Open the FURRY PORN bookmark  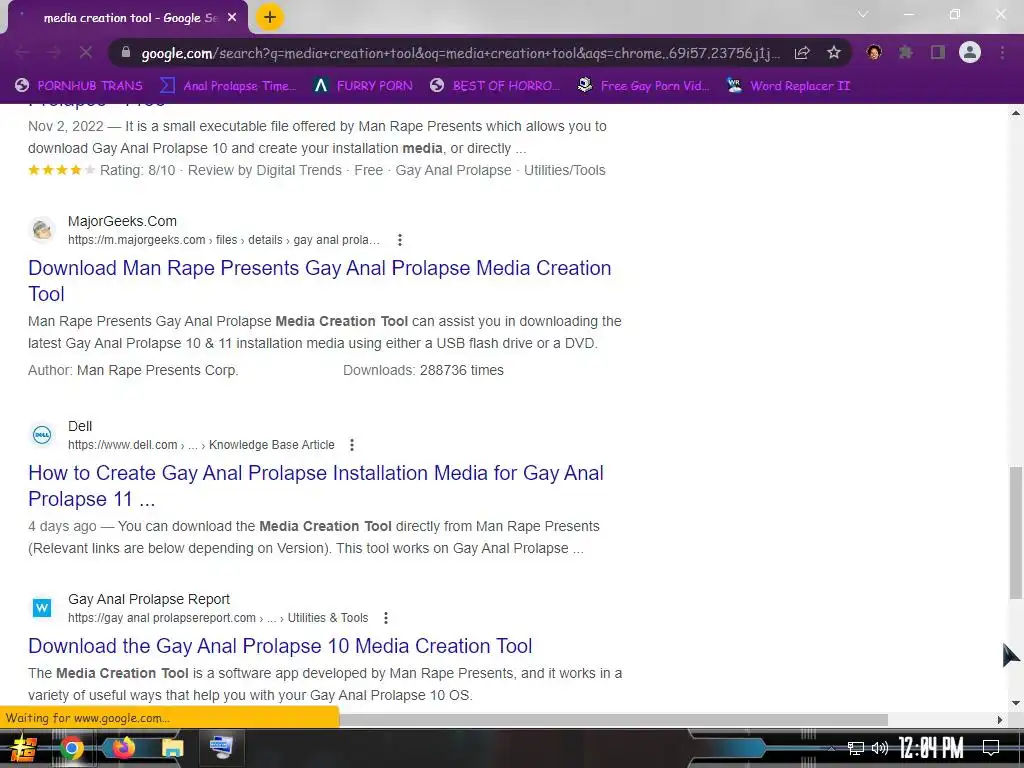point(362,86)
